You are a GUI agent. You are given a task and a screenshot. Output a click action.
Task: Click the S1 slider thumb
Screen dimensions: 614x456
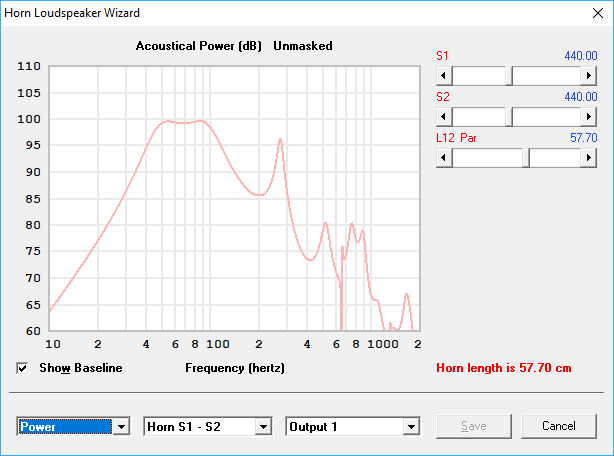[509, 76]
